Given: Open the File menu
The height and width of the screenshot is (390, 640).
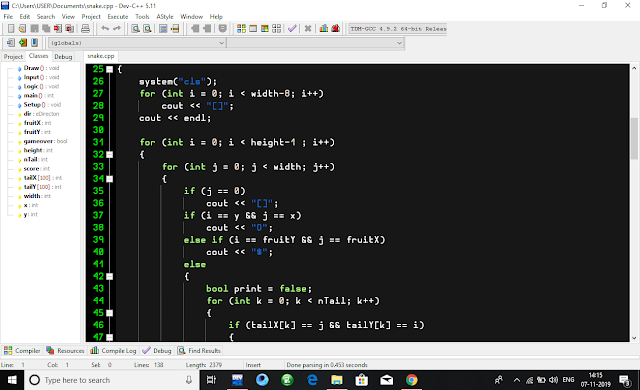Looking at the screenshot, I should coord(8,17).
